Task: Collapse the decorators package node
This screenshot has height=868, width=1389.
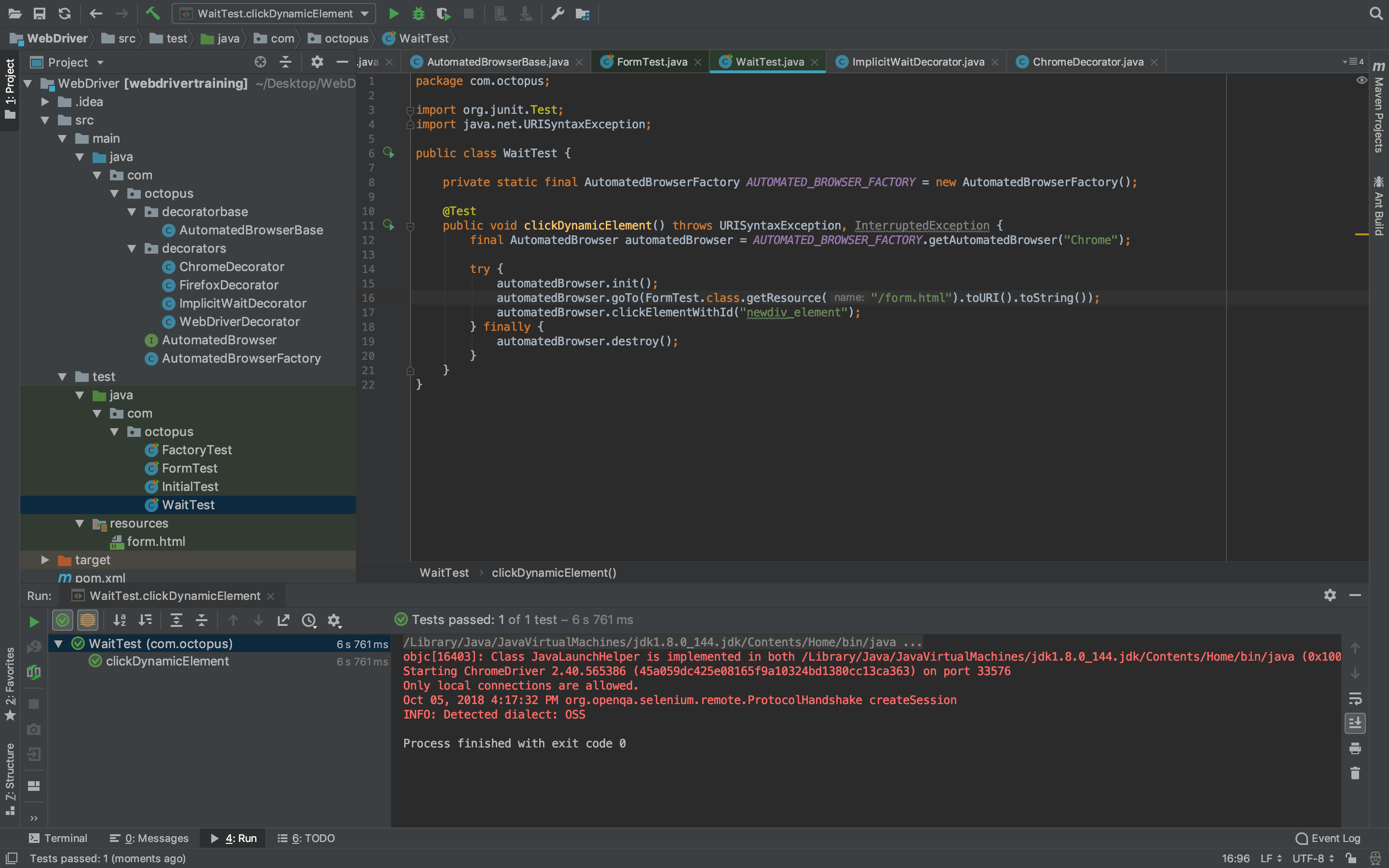Action: click(132, 248)
